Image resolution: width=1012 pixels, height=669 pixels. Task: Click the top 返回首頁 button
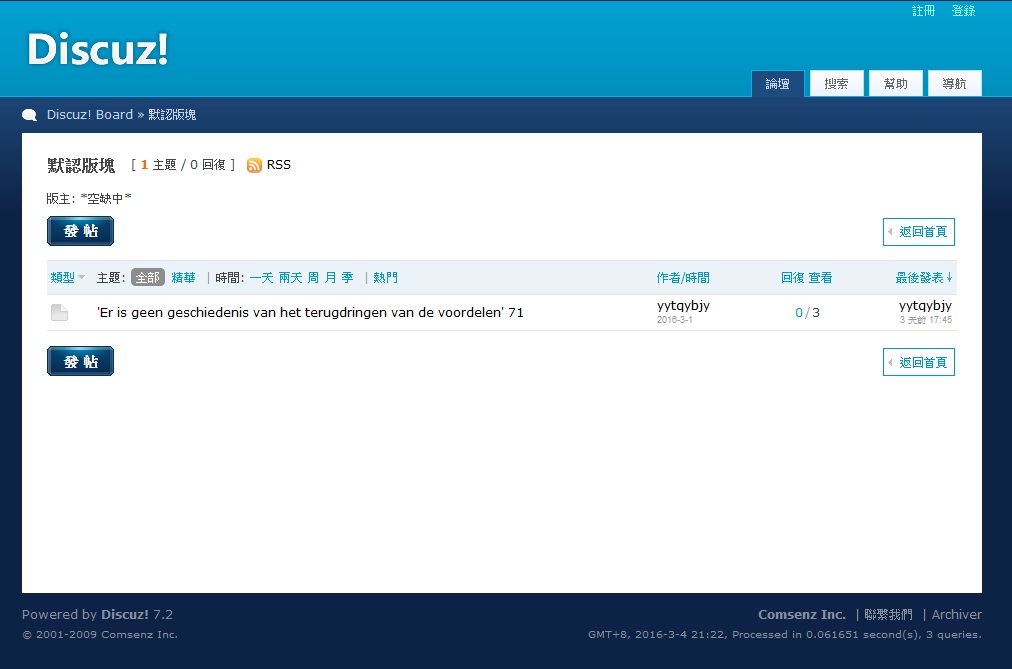coord(919,232)
